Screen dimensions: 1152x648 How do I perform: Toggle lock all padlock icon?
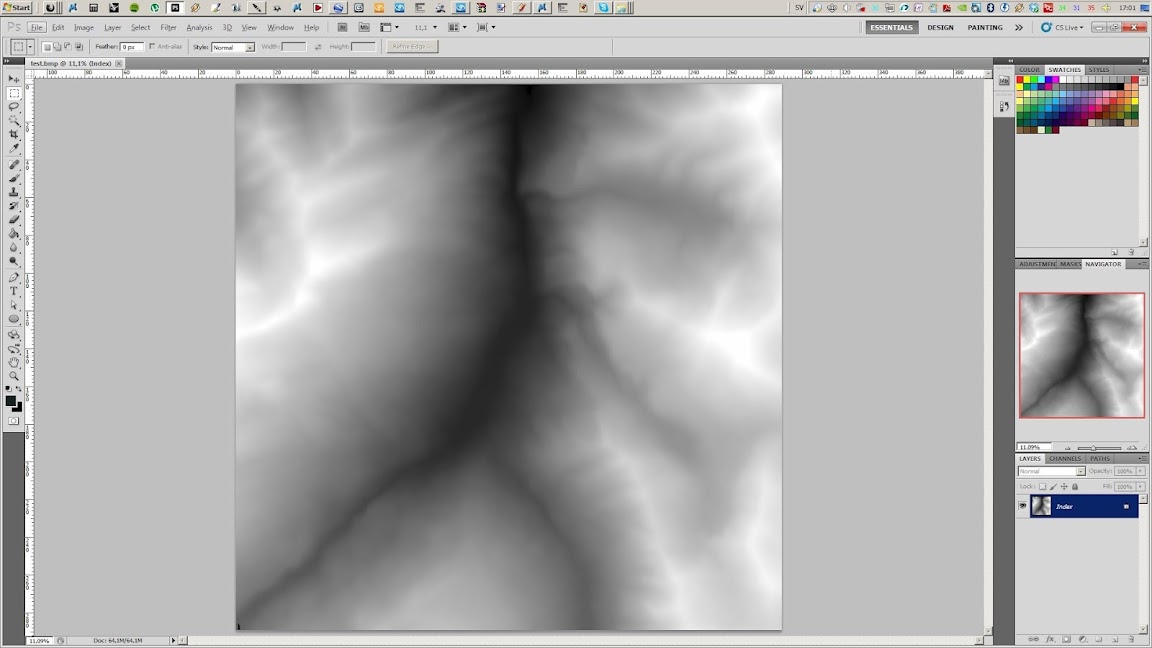click(x=1075, y=486)
